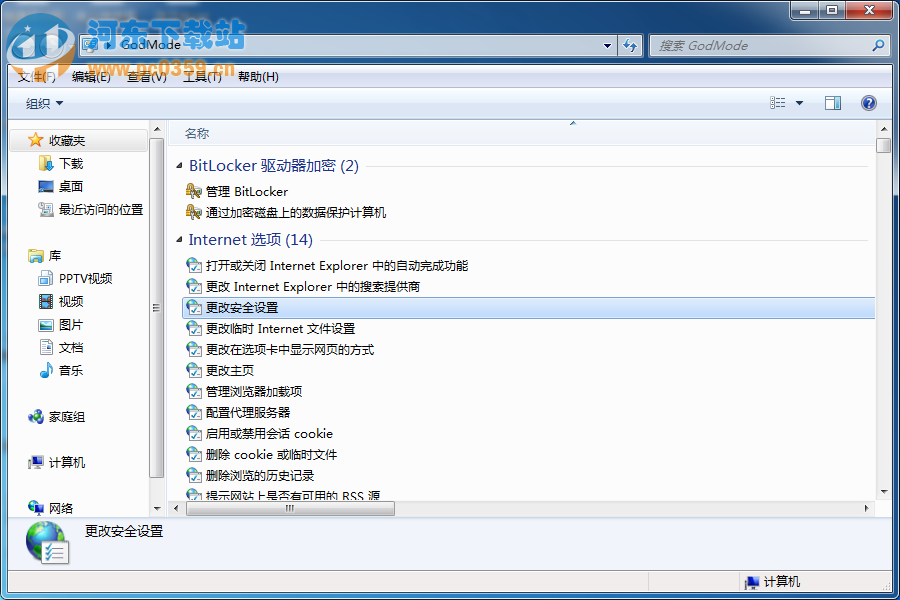Open Help via the question mark icon
This screenshot has width=900, height=600.
click(868, 102)
